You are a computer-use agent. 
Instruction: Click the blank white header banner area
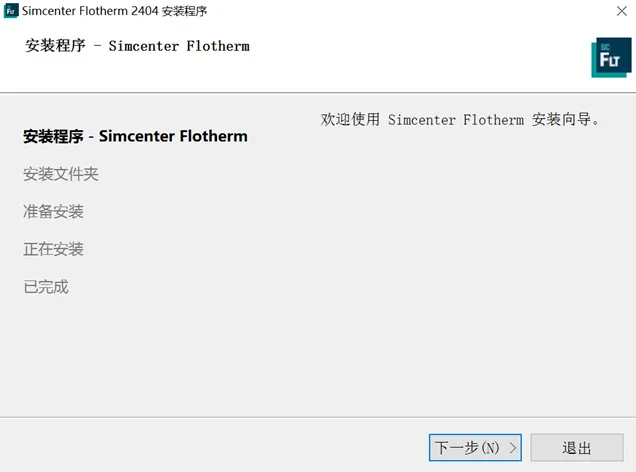tap(420, 58)
